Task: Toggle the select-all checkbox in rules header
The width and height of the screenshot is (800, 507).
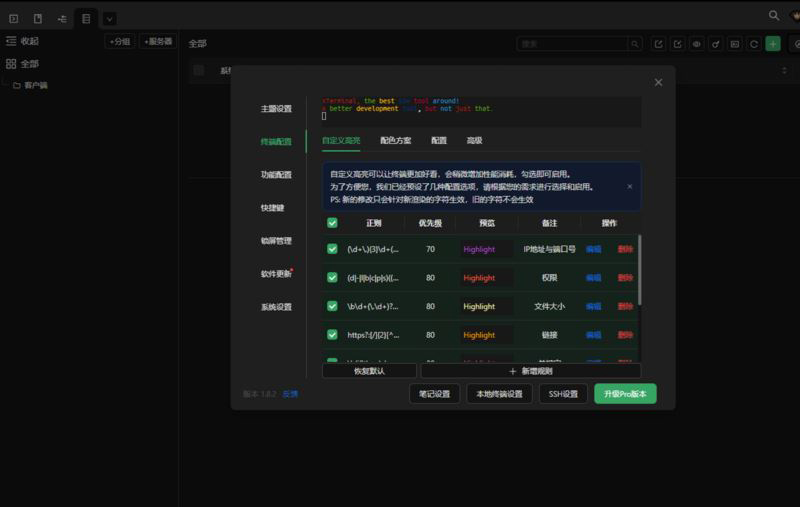Action: (x=332, y=223)
